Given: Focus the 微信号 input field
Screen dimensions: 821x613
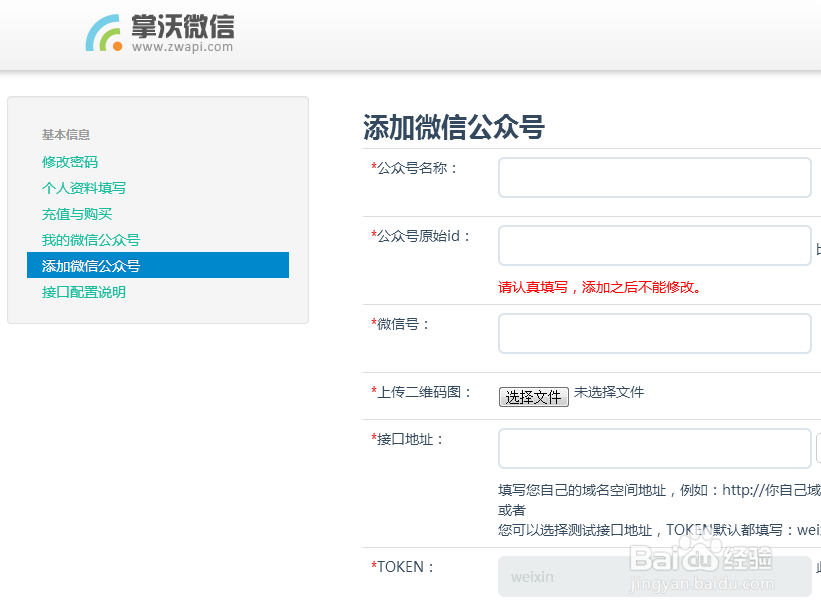Looking at the screenshot, I should coord(654,334).
